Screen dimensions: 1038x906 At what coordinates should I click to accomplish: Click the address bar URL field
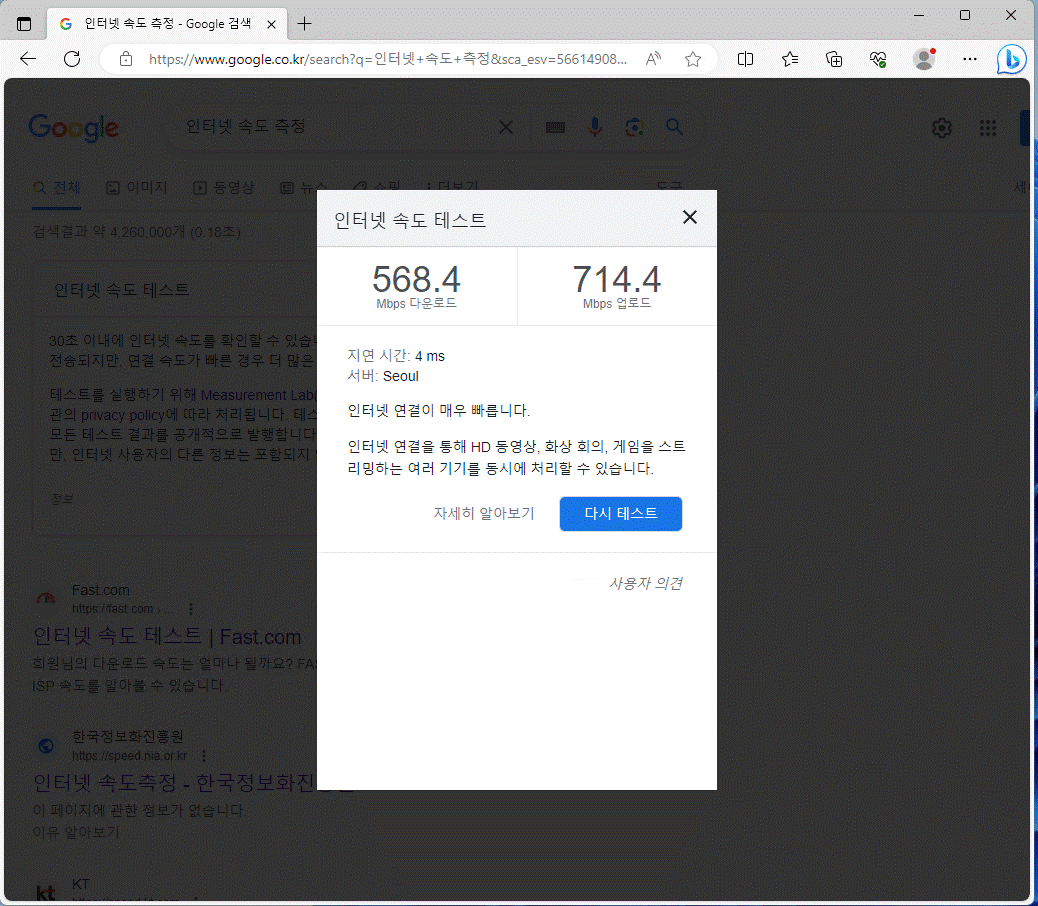[x=388, y=59]
